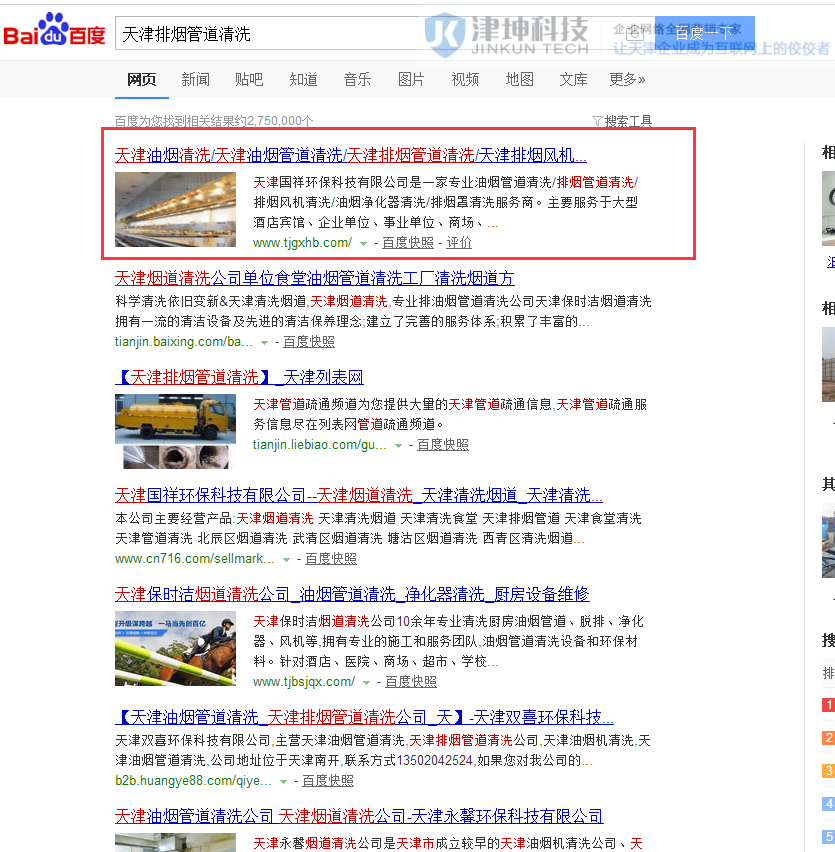Open the 贴吧 tab
Image resolution: width=835 pixels, height=852 pixels.
249,80
